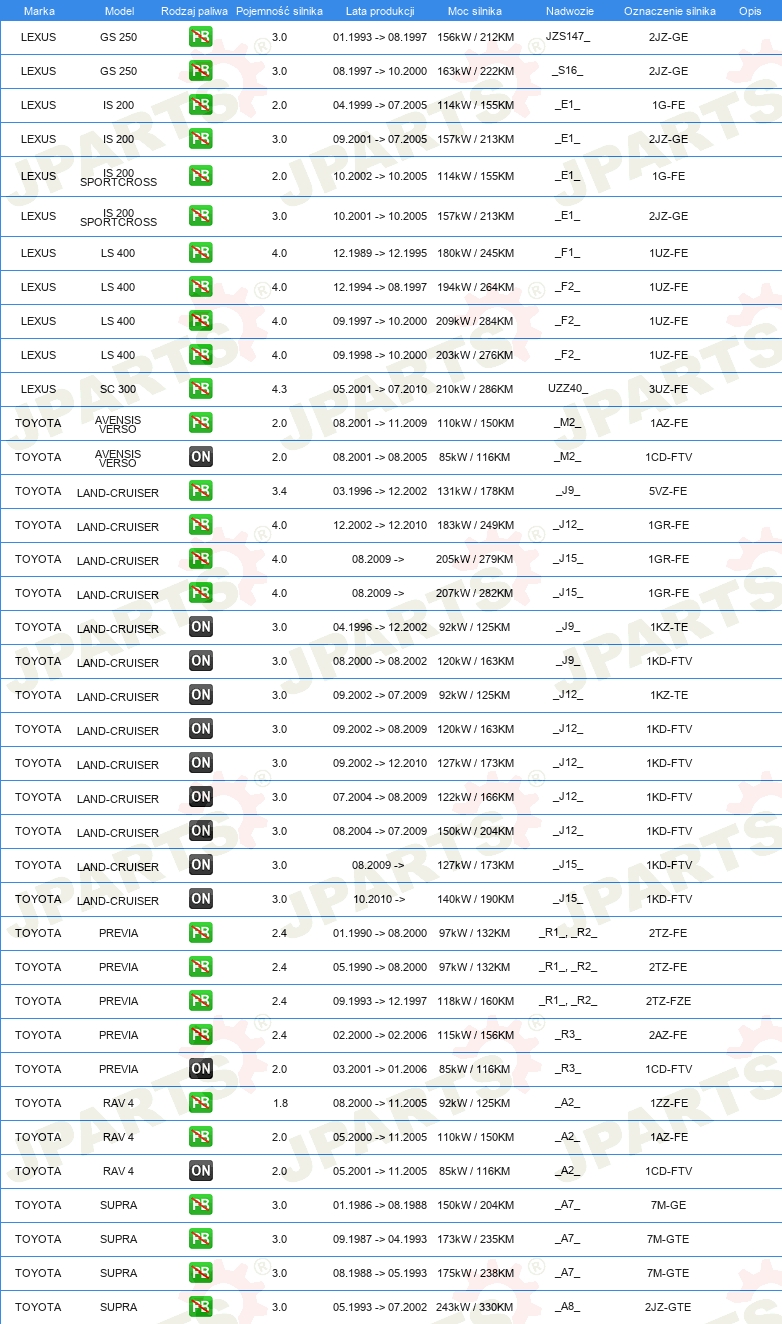The height and width of the screenshot is (1324, 782).
Task: Click the Rodzaj paliwa column header
Action: (x=194, y=11)
